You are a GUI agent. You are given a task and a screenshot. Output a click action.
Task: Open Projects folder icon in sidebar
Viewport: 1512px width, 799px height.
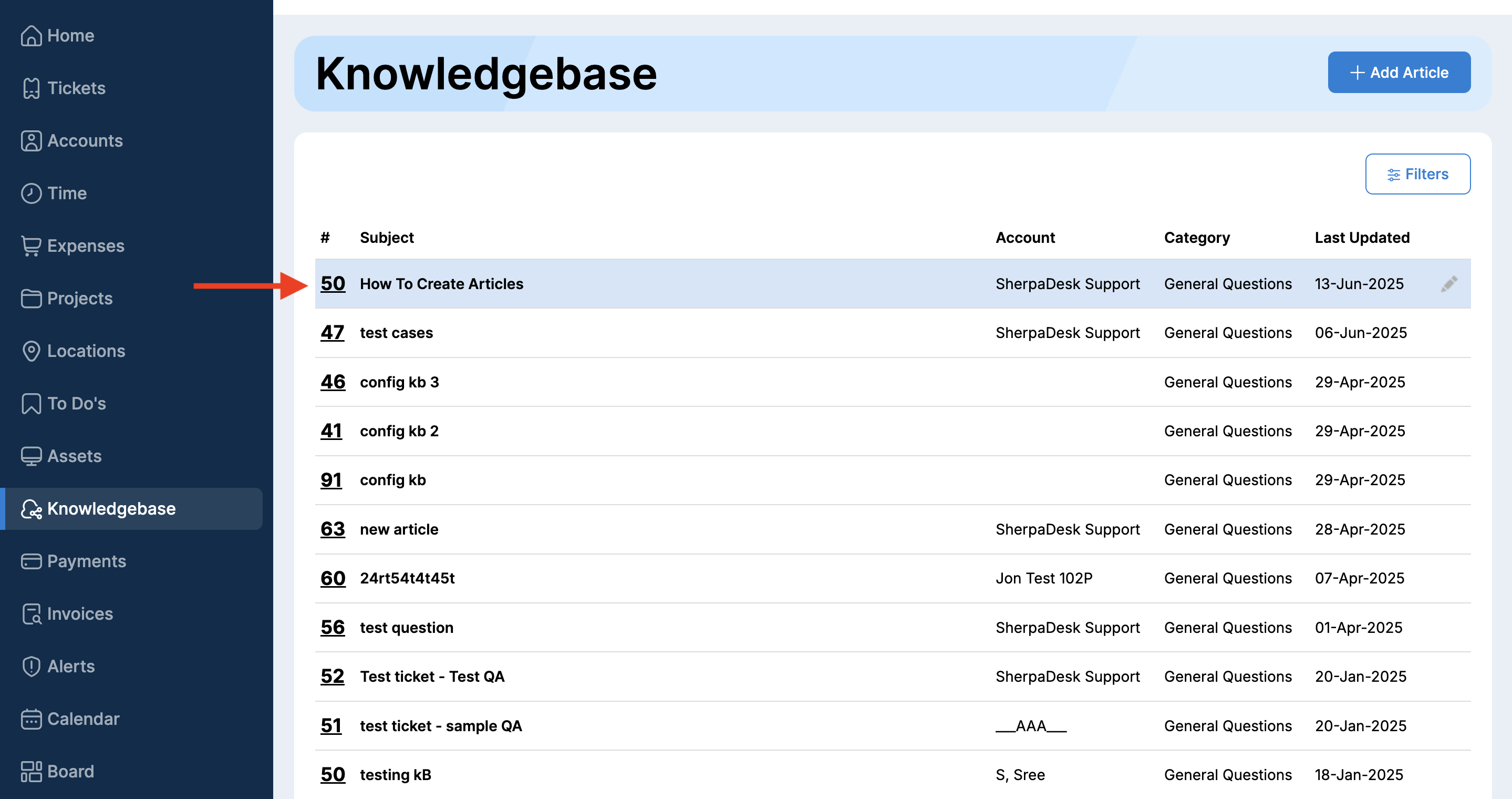[x=30, y=298]
